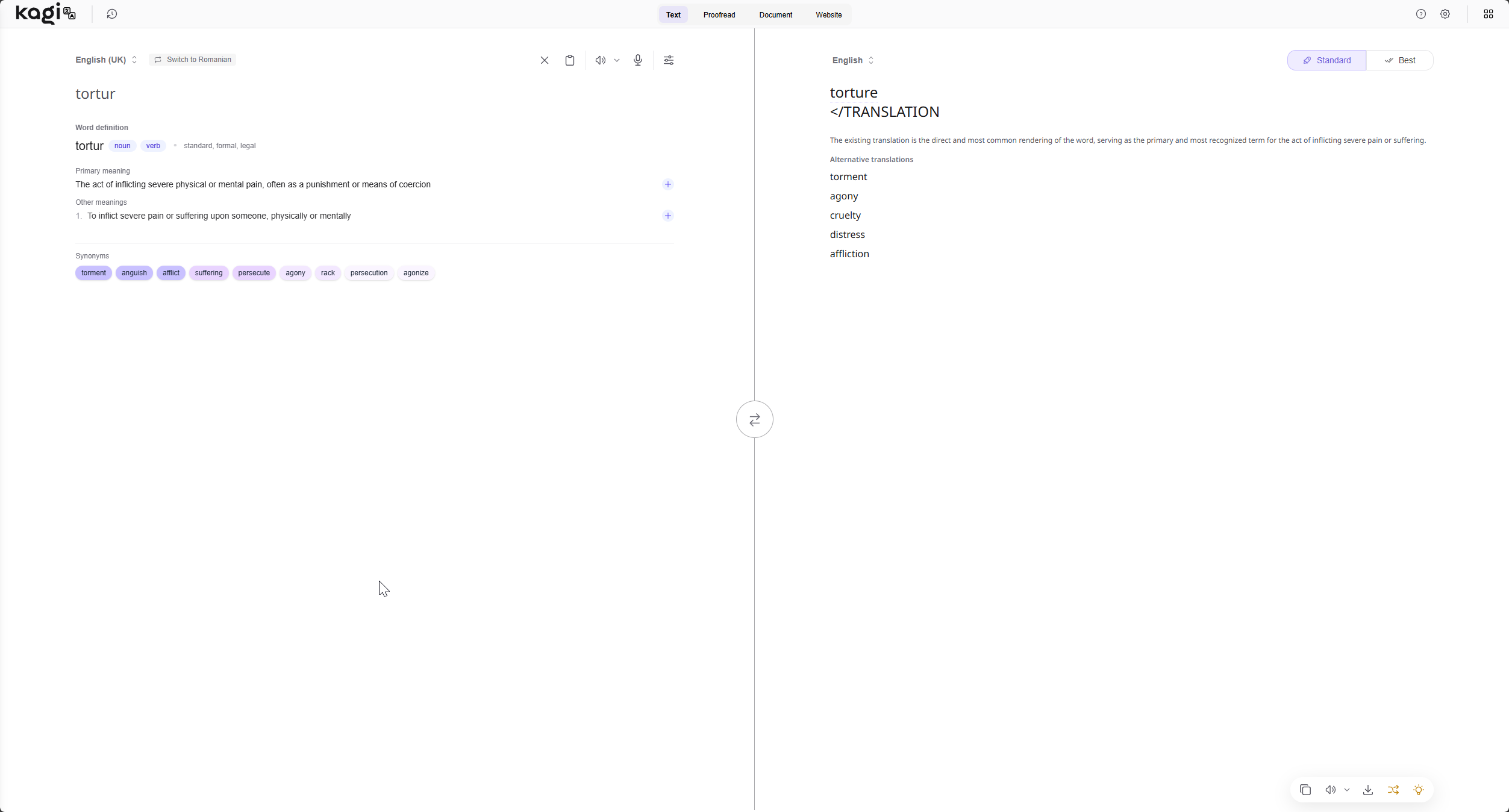Paste from clipboard icon

[570, 60]
